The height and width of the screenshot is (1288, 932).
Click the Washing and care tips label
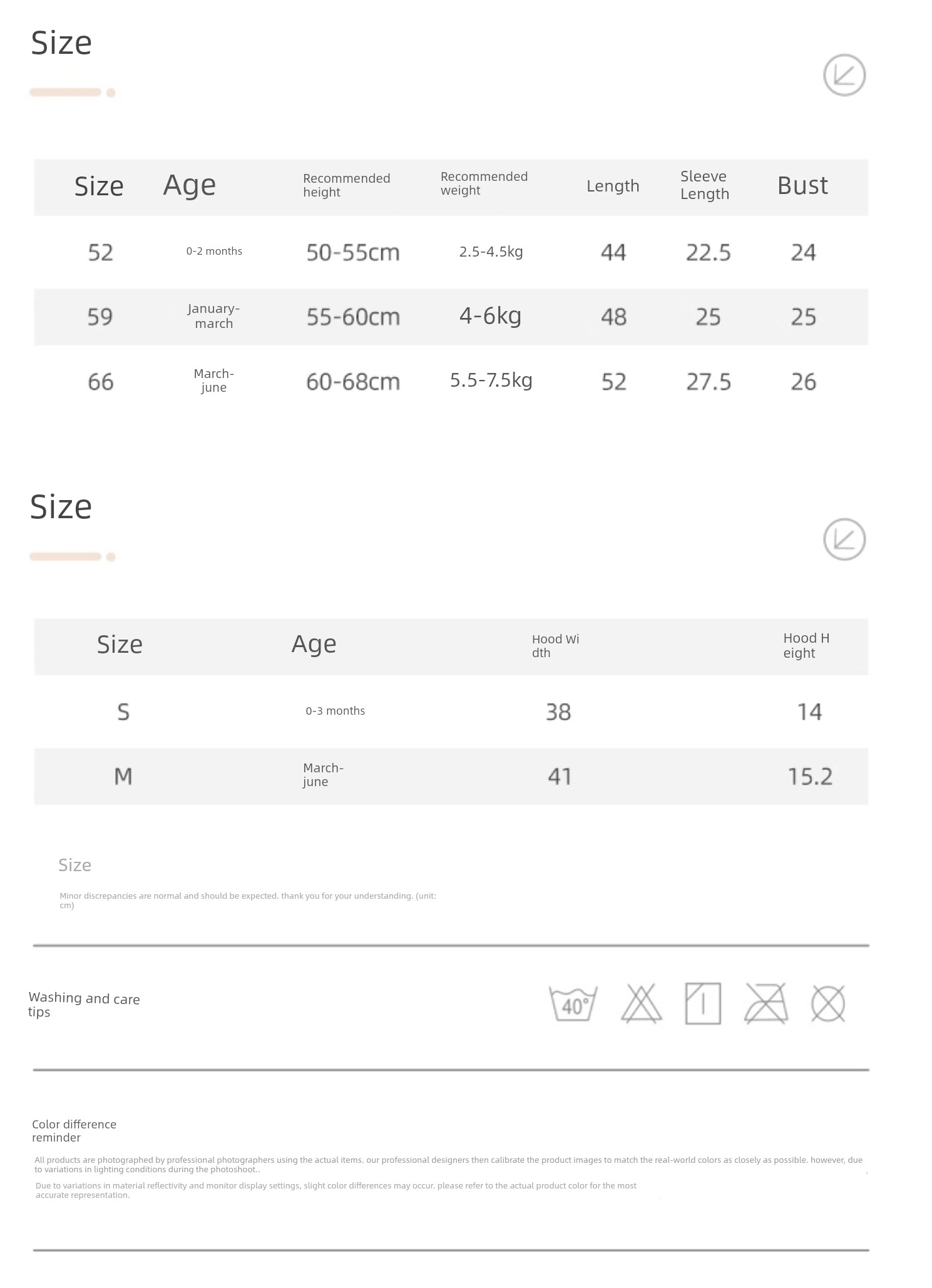pyautogui.click(x=84, y=1004)
